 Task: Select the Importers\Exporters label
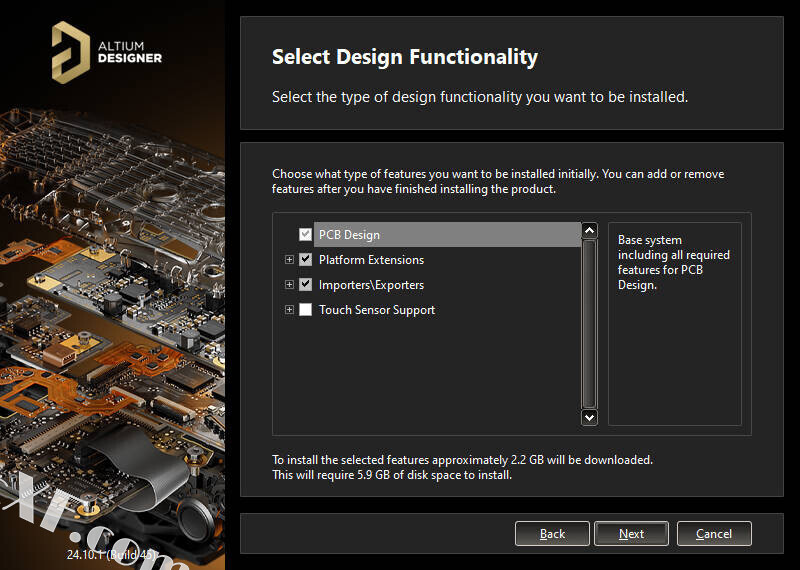point(371,284)
